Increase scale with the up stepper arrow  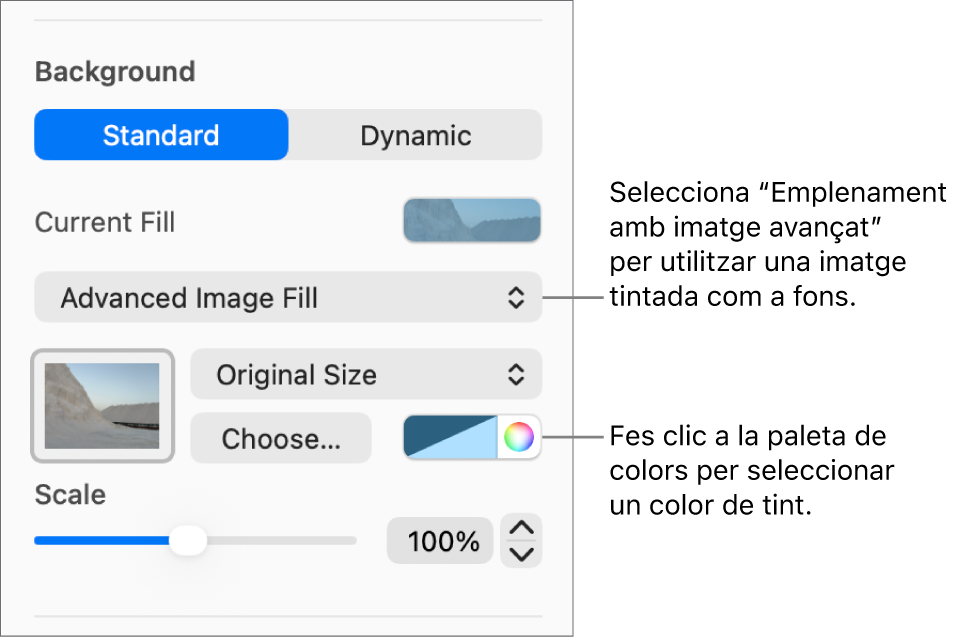pos(523,529)
